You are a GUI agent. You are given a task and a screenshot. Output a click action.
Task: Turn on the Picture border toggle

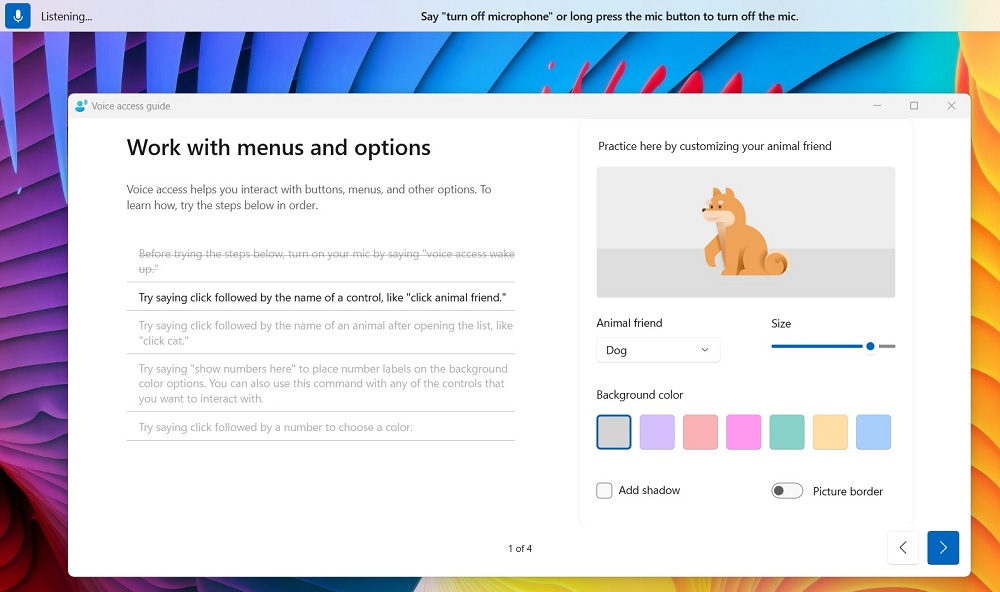[787, 490]
